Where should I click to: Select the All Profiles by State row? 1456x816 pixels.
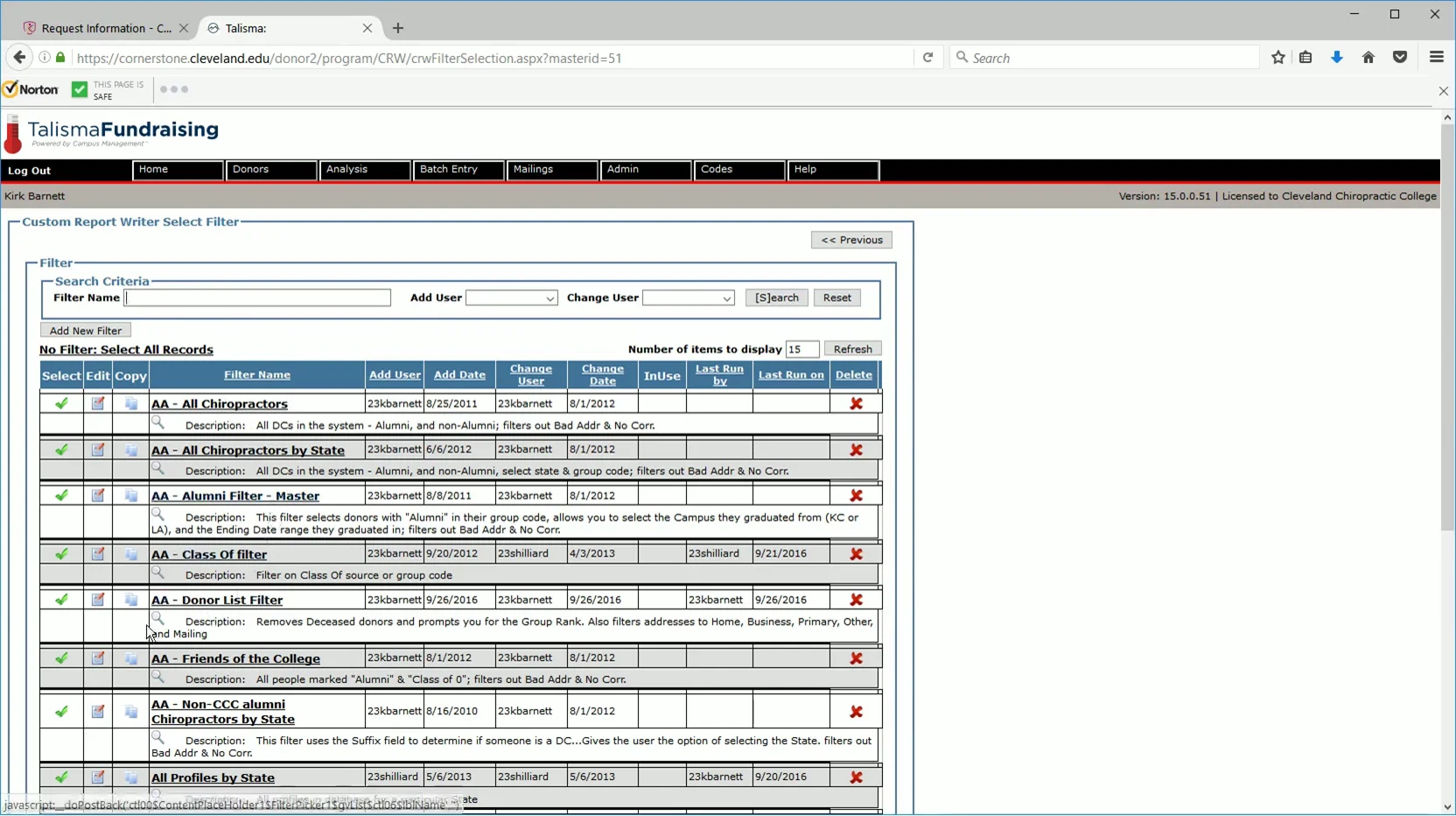tap(59, 777)
